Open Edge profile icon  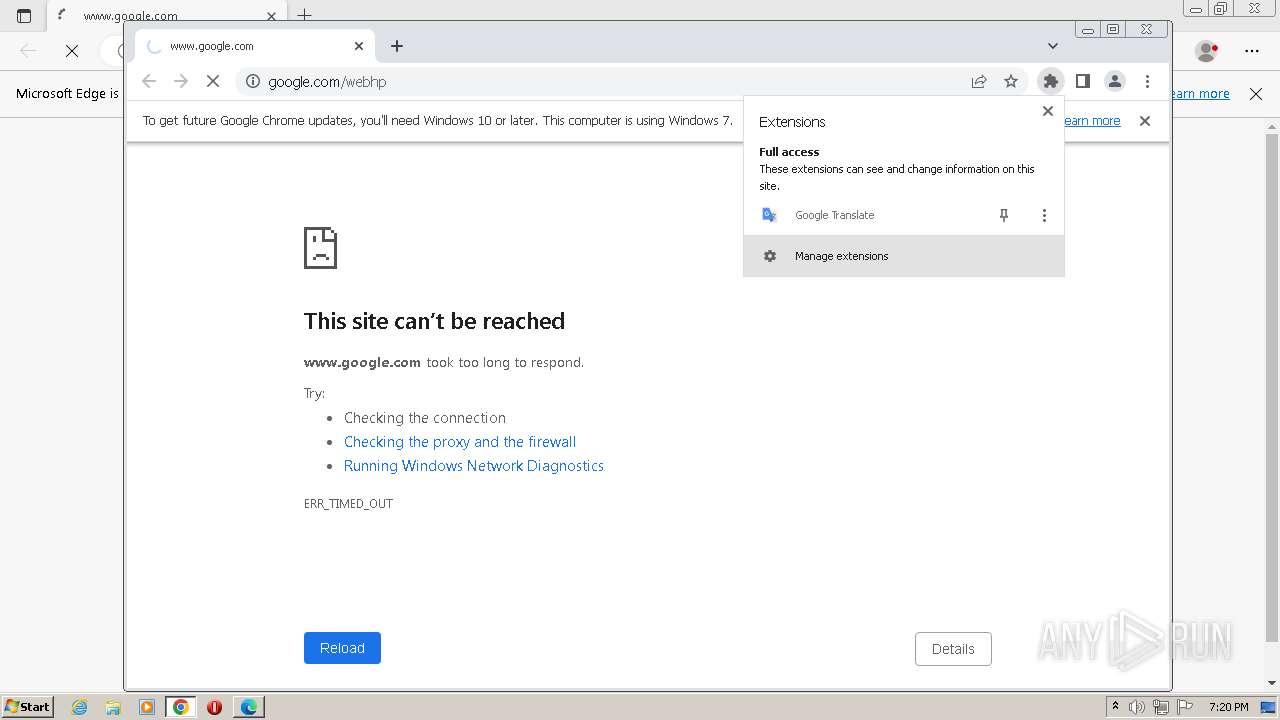coord(1207,50)
